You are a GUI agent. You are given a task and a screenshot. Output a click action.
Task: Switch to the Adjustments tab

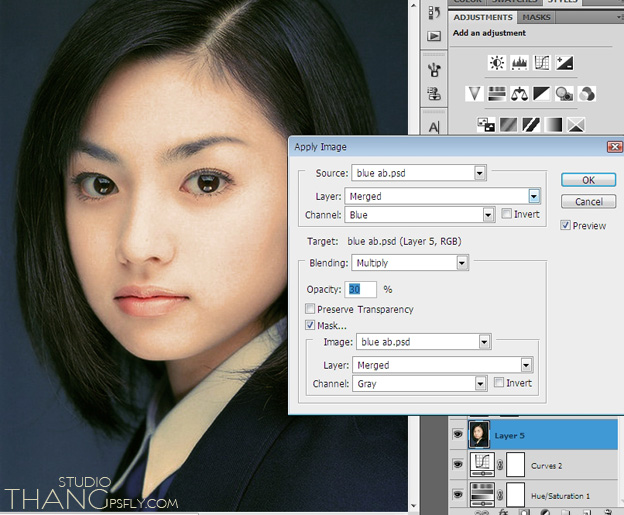[483, 18]
